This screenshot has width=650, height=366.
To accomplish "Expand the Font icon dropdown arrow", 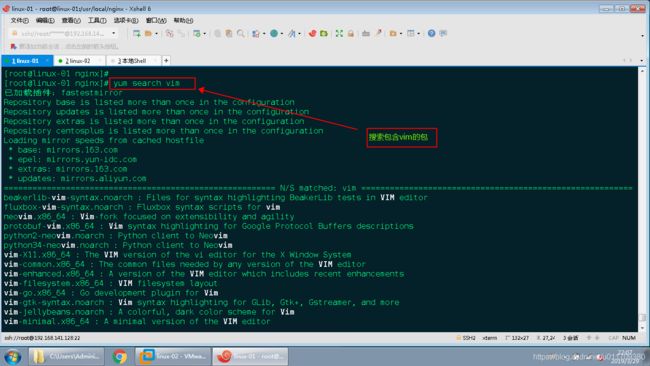I will tap(299, 34).
